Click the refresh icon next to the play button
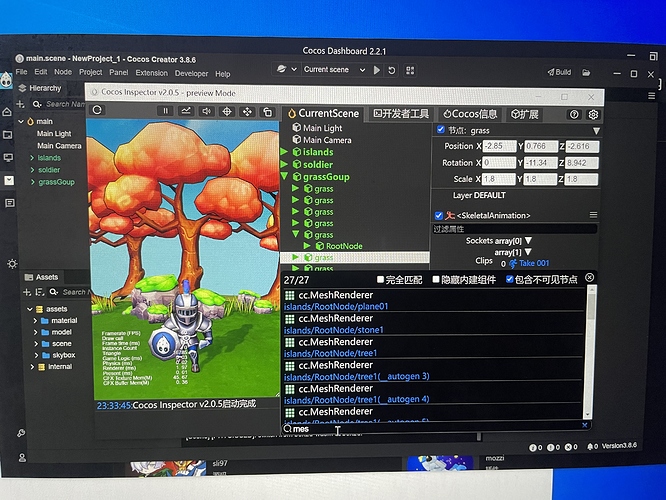This screenshot has width=666, height=500. pos(392,70)
